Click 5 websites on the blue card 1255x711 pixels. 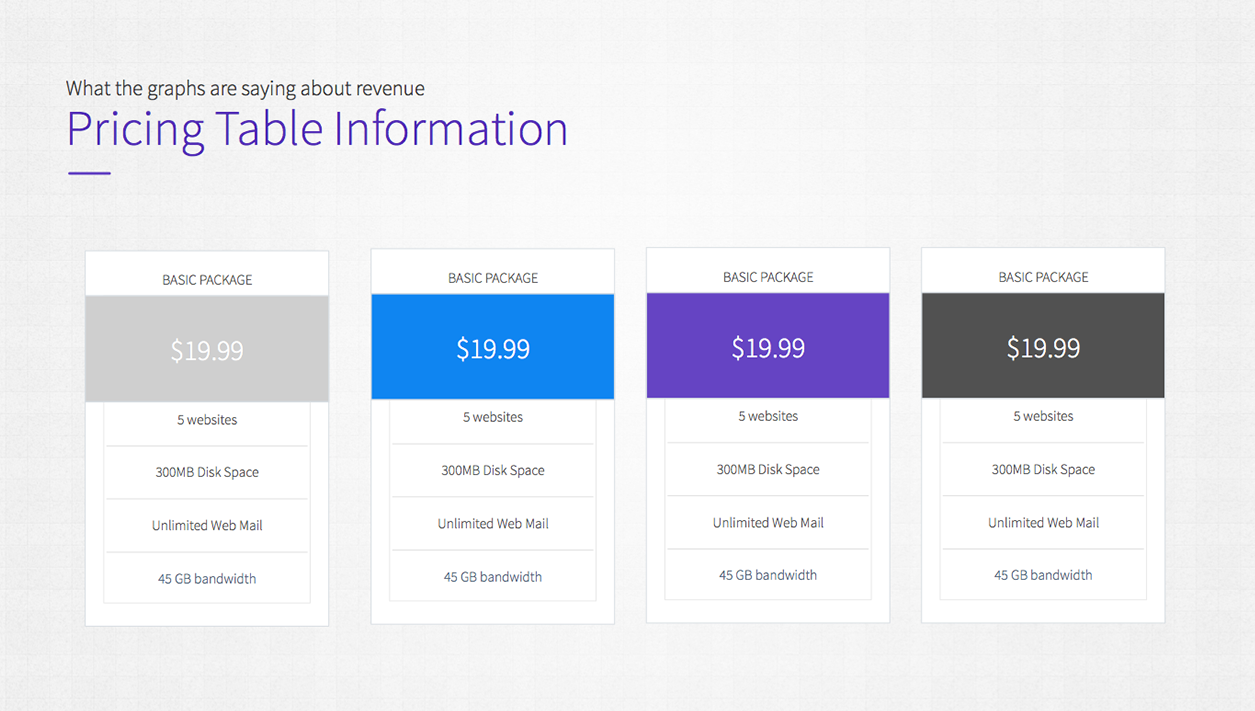(x=492, y=417)
